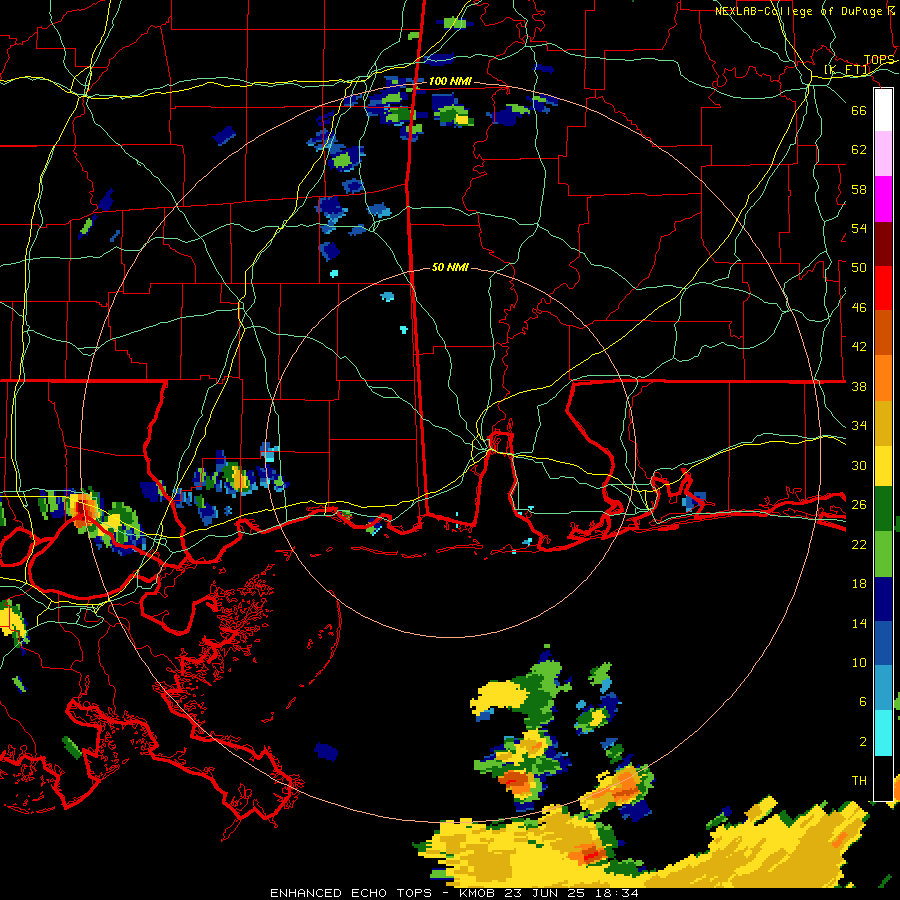The height and width of the screenshot is (900, 900).
Task: Select the light orange legend swatch
Action: coord(883,378)
